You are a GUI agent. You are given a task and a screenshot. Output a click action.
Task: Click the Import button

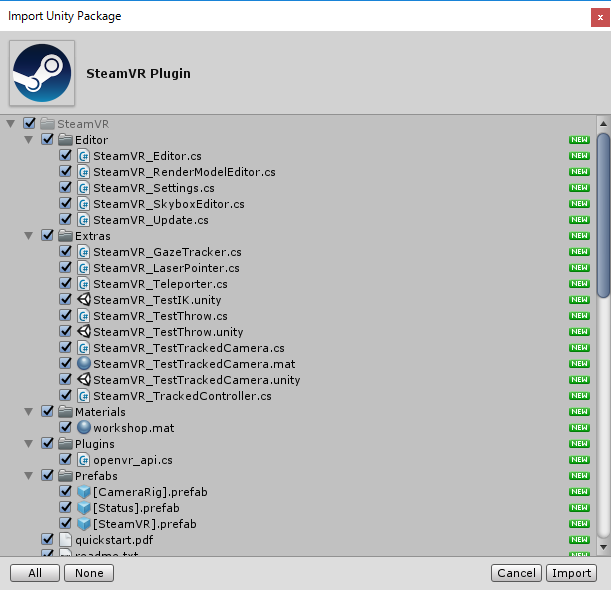[x=571, y=573]
